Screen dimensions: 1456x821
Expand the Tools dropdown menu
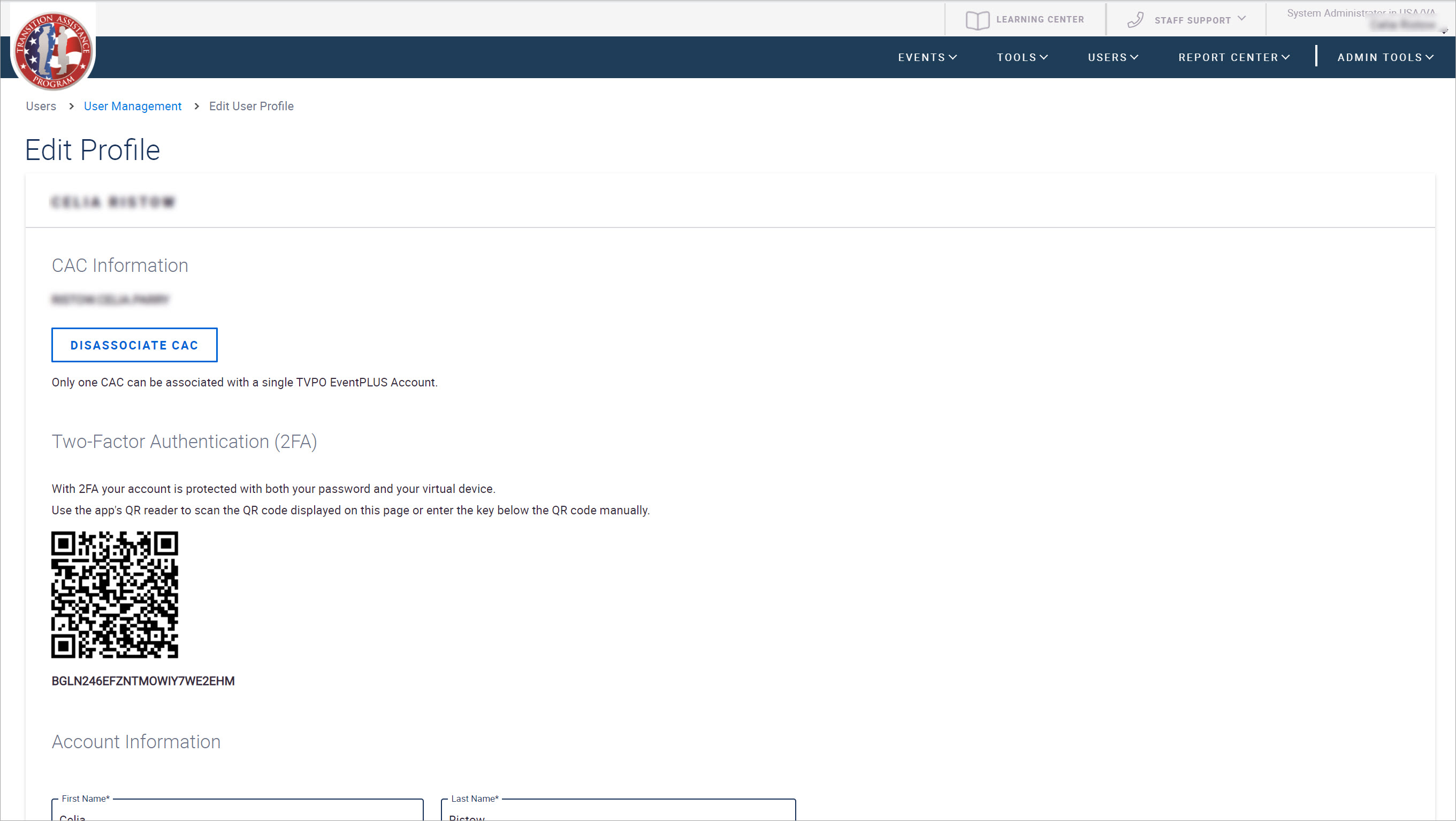1022,57
